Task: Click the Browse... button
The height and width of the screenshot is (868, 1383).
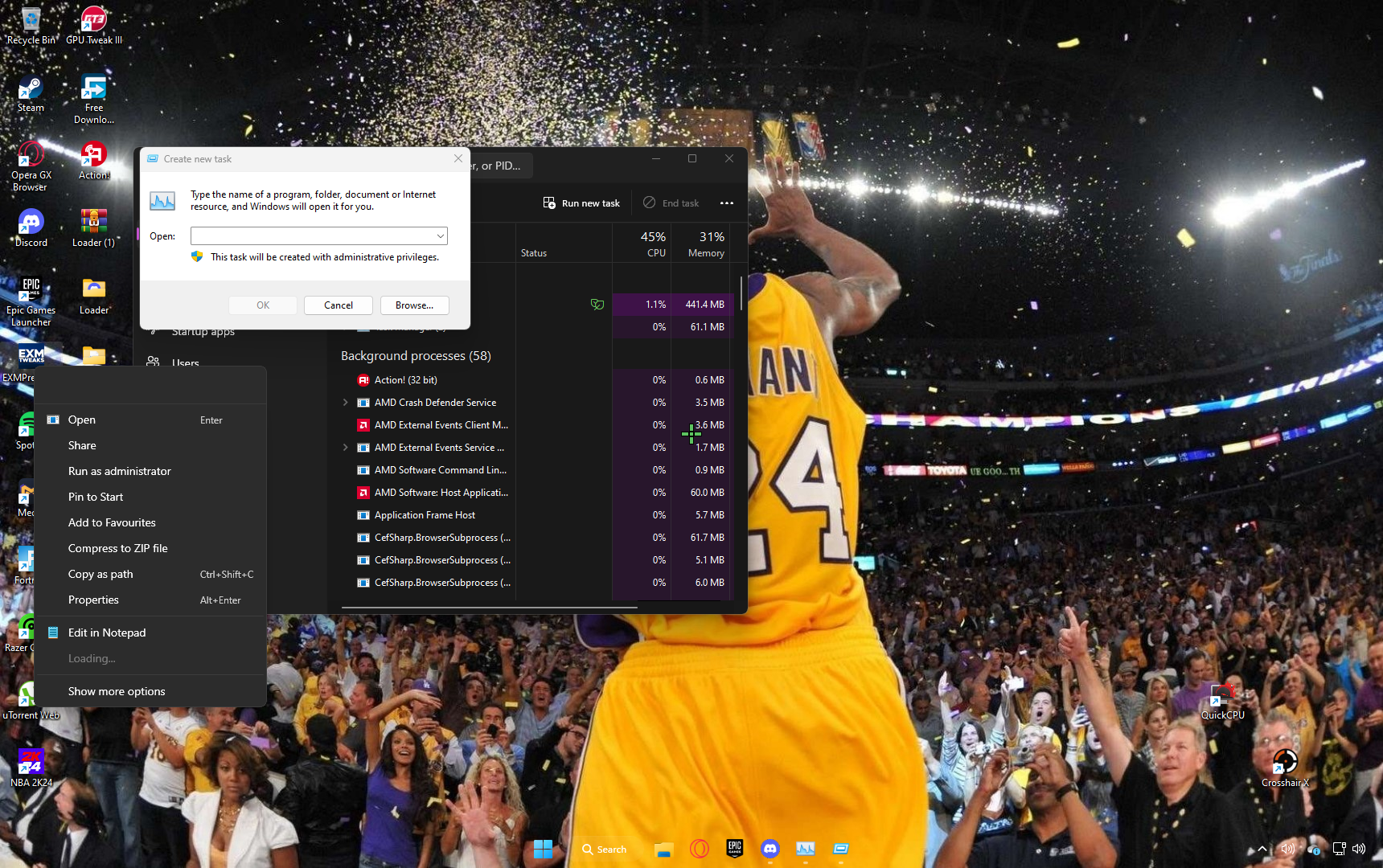Action: point(414,305)
